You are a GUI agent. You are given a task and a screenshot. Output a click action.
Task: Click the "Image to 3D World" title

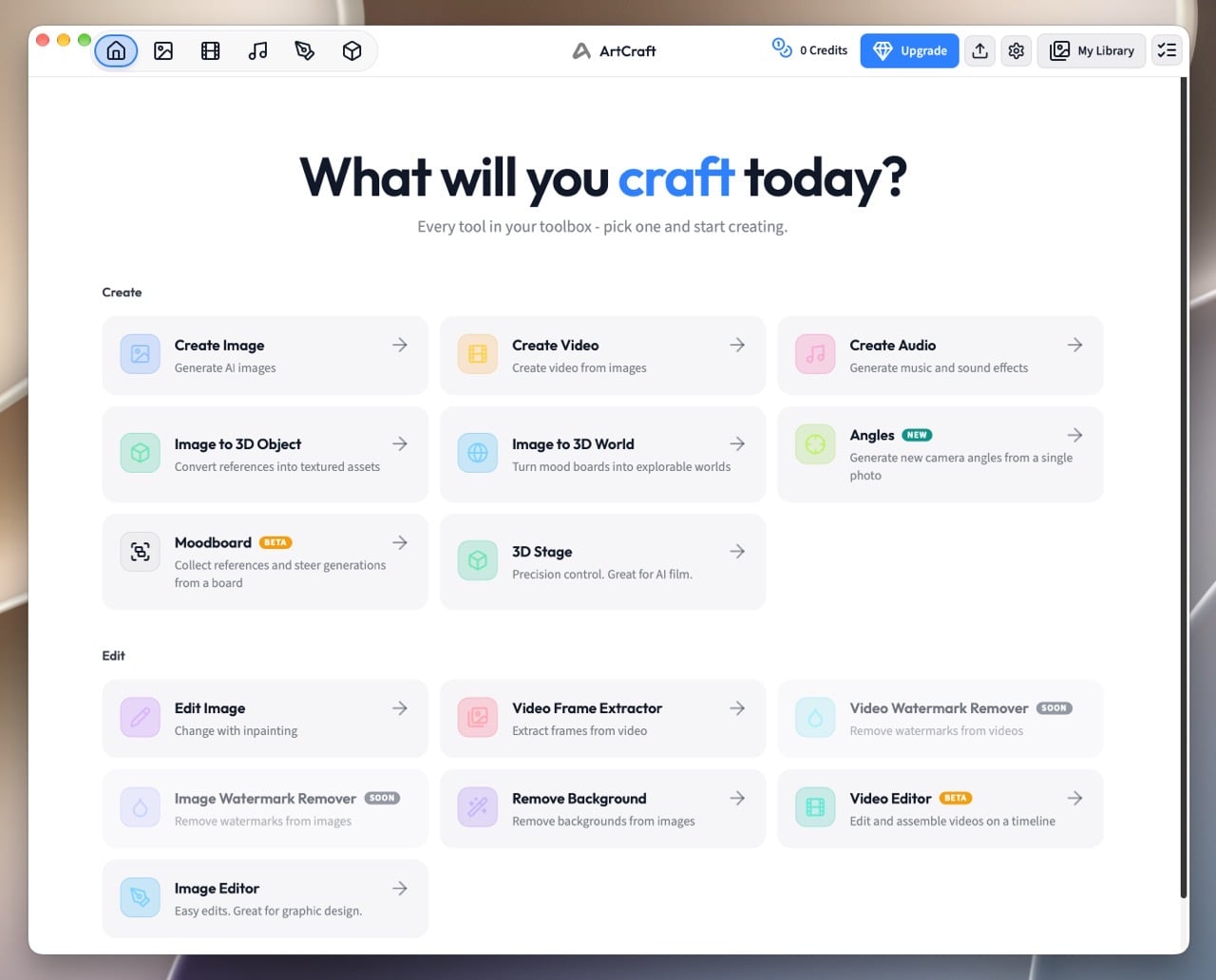[573, 444]
